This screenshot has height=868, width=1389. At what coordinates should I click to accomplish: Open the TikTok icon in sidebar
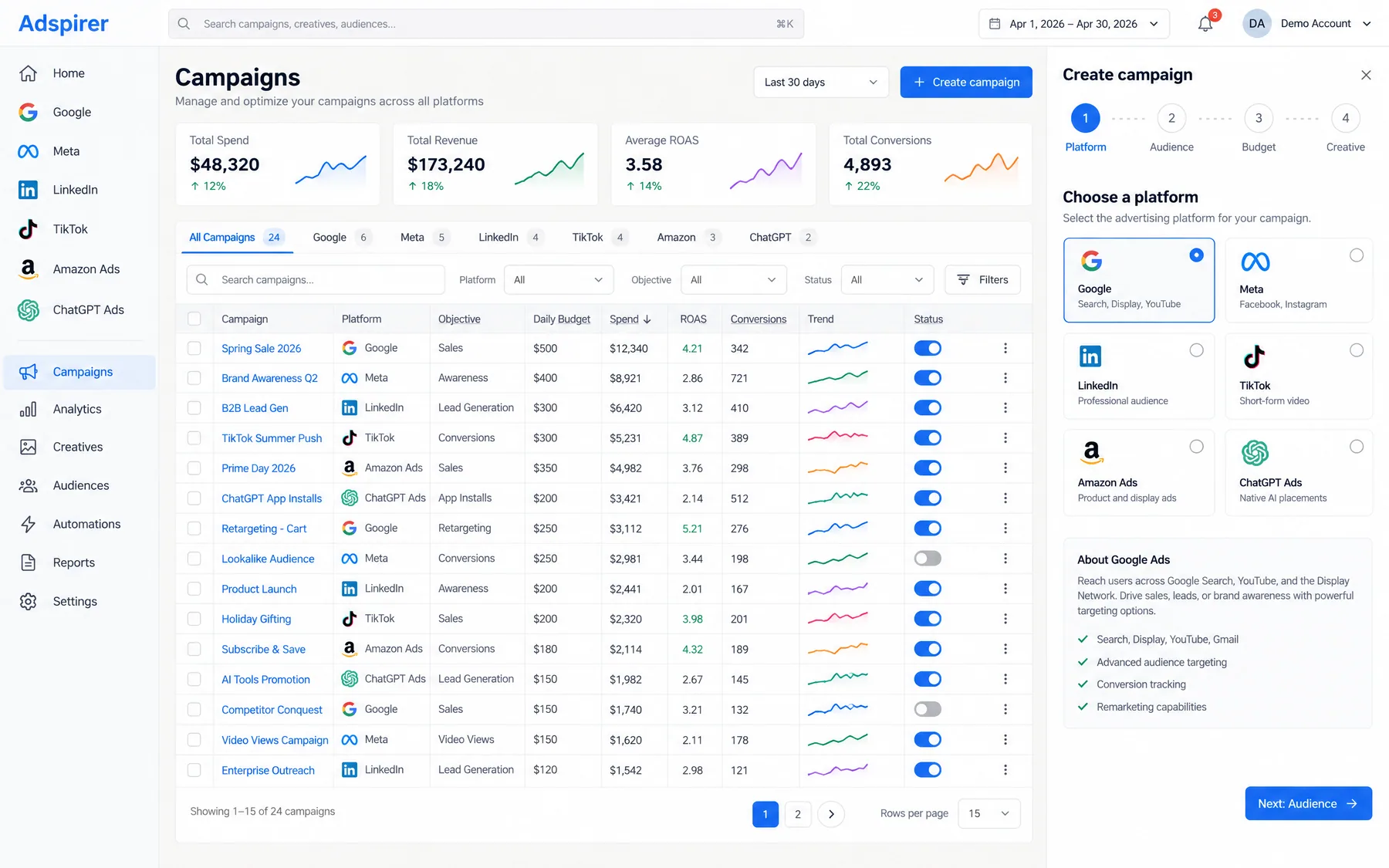[29, 229]
